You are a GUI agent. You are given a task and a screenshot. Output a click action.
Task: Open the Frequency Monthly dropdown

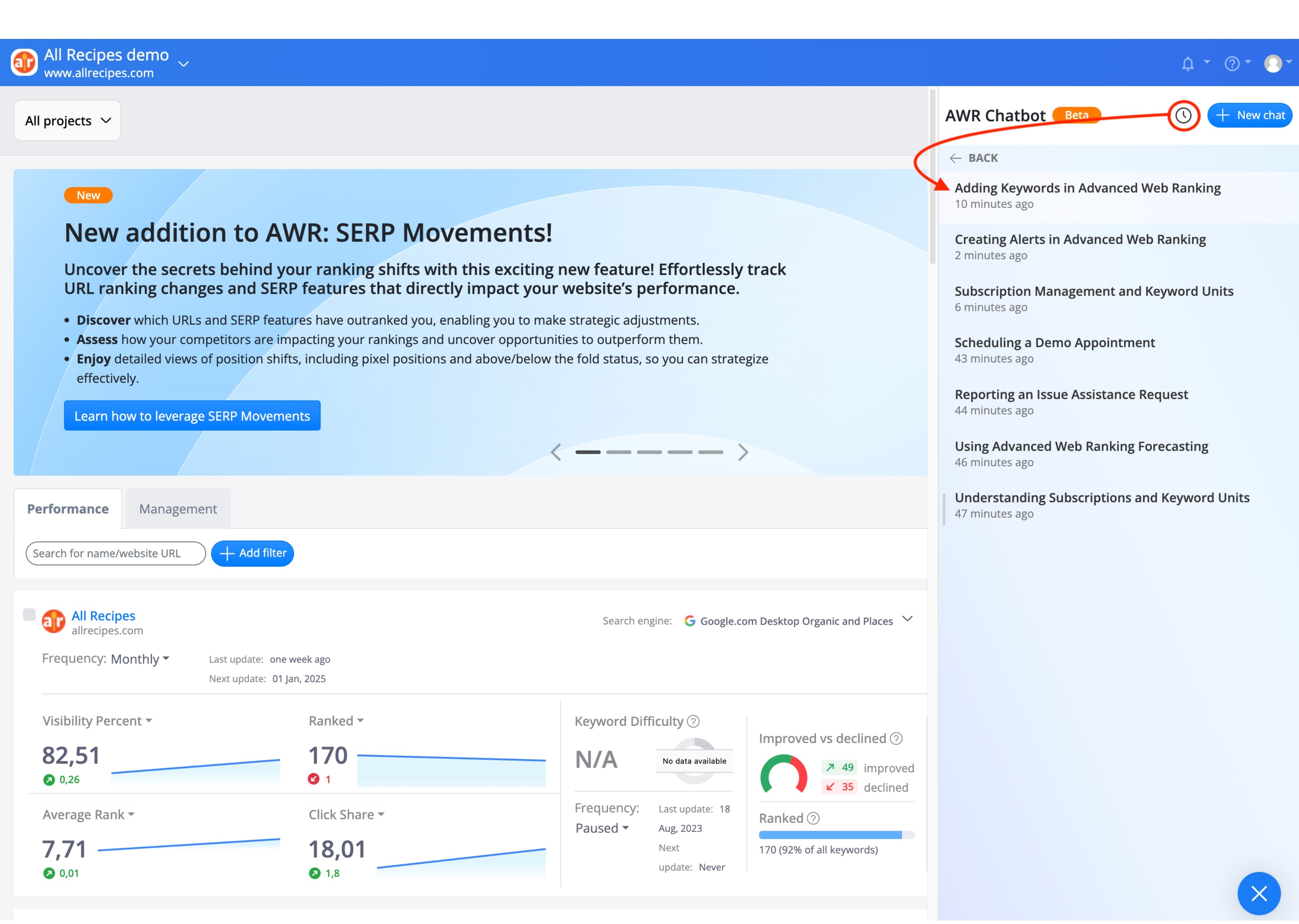pyautogui.click(x=140, y=659)
